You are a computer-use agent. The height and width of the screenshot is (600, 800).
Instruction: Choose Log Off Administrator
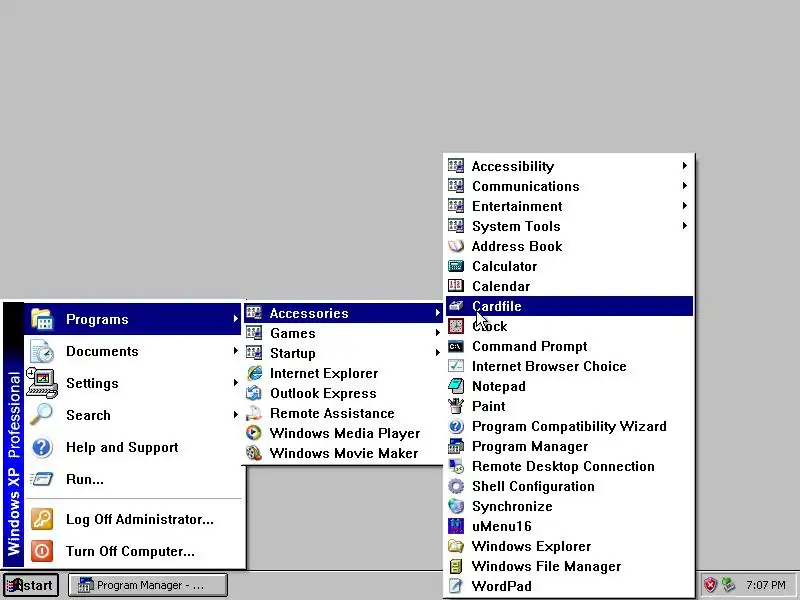(133, 519)
